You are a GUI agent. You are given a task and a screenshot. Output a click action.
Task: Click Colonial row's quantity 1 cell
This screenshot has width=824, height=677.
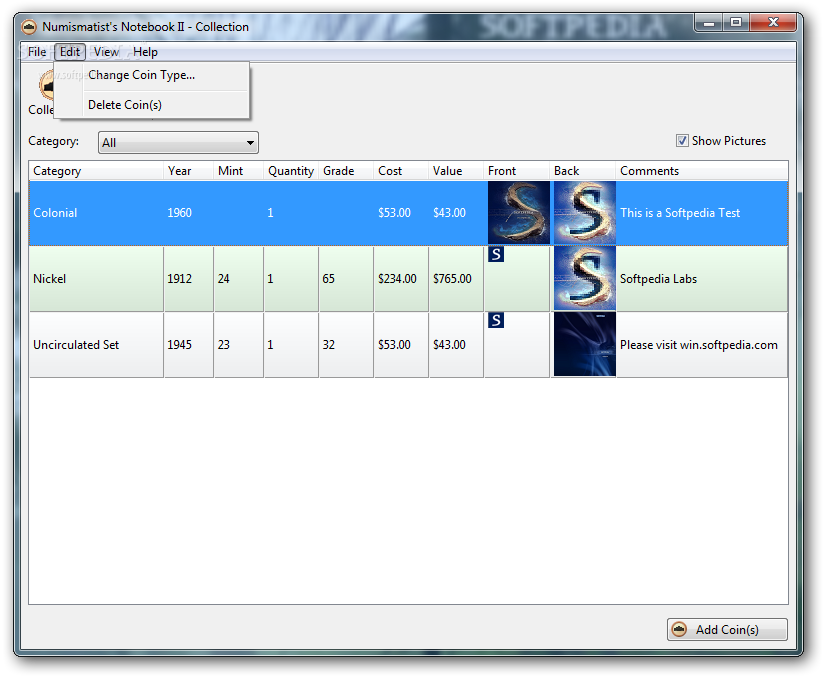(x=291, y=213)
